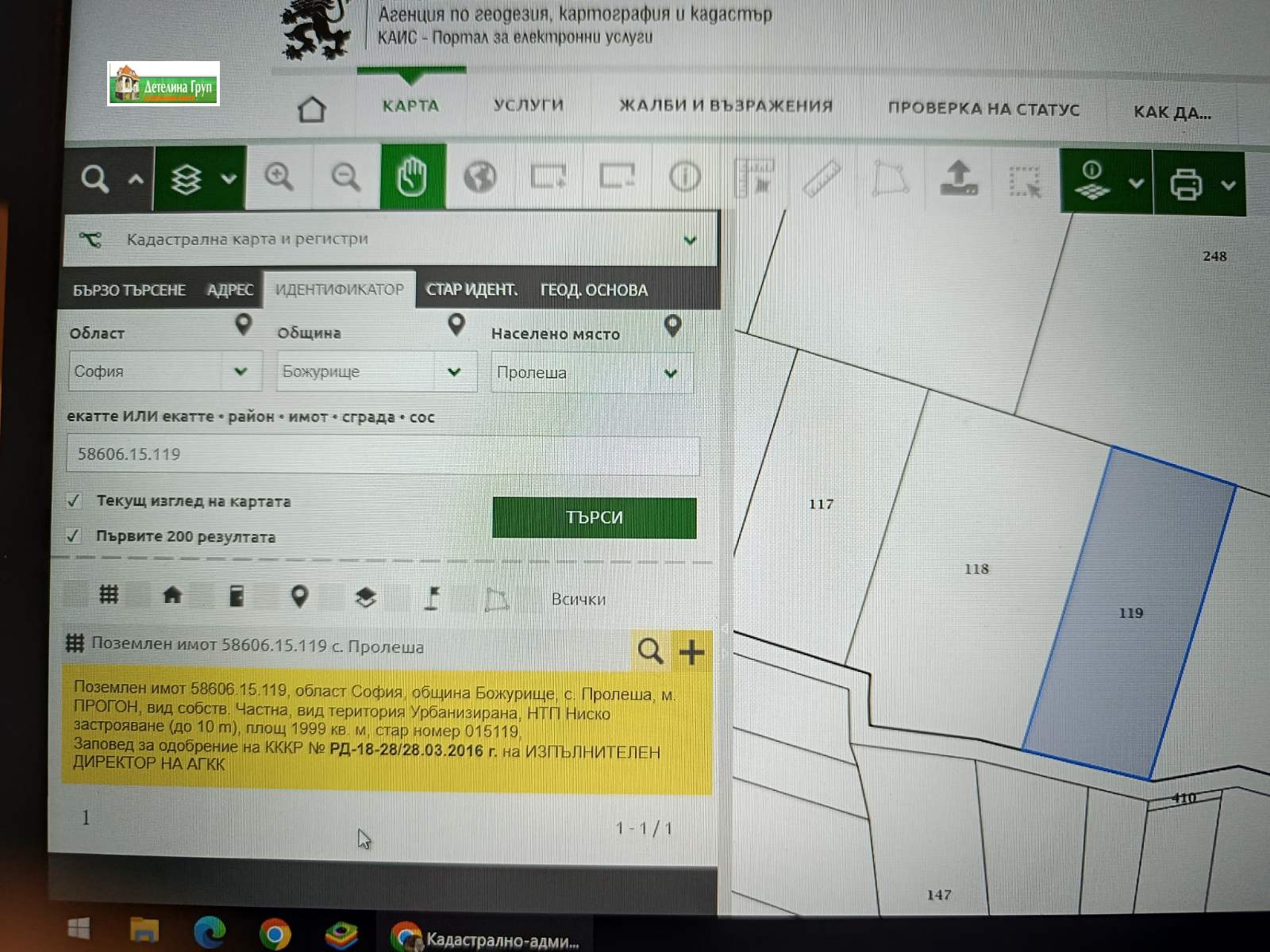Image resolution: width=1270 pixels, height=952 pixels.
Task: Open the Община dropdown showing Божурище
Action: [375, 371]
